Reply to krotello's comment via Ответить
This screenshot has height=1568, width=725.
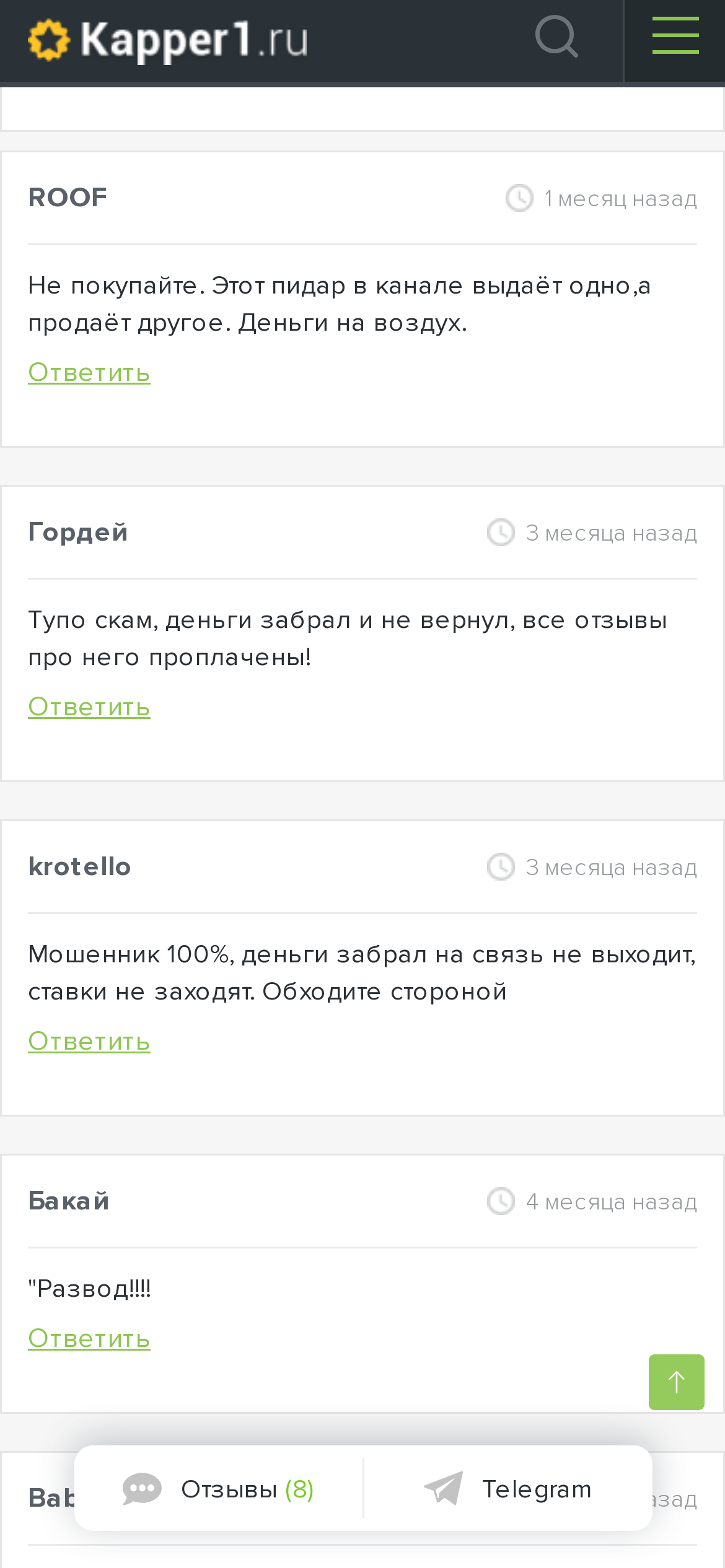[x=89, y=1042]
